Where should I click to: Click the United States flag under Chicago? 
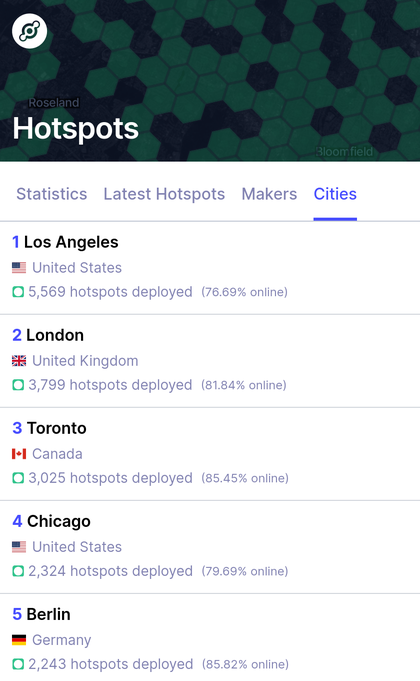click(19, 547)
